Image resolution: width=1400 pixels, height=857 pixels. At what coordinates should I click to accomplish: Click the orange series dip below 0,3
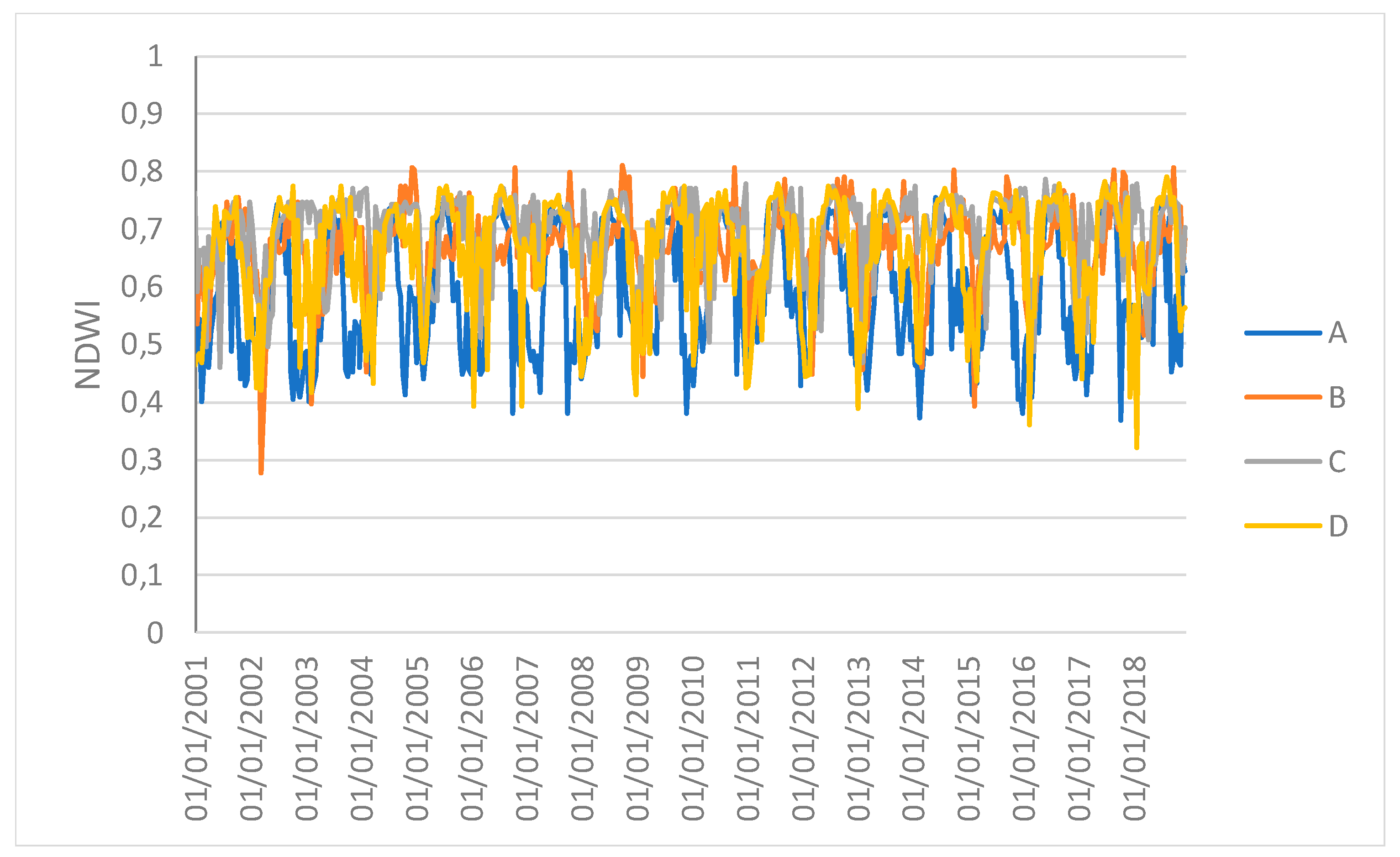(x=261, y=469)
